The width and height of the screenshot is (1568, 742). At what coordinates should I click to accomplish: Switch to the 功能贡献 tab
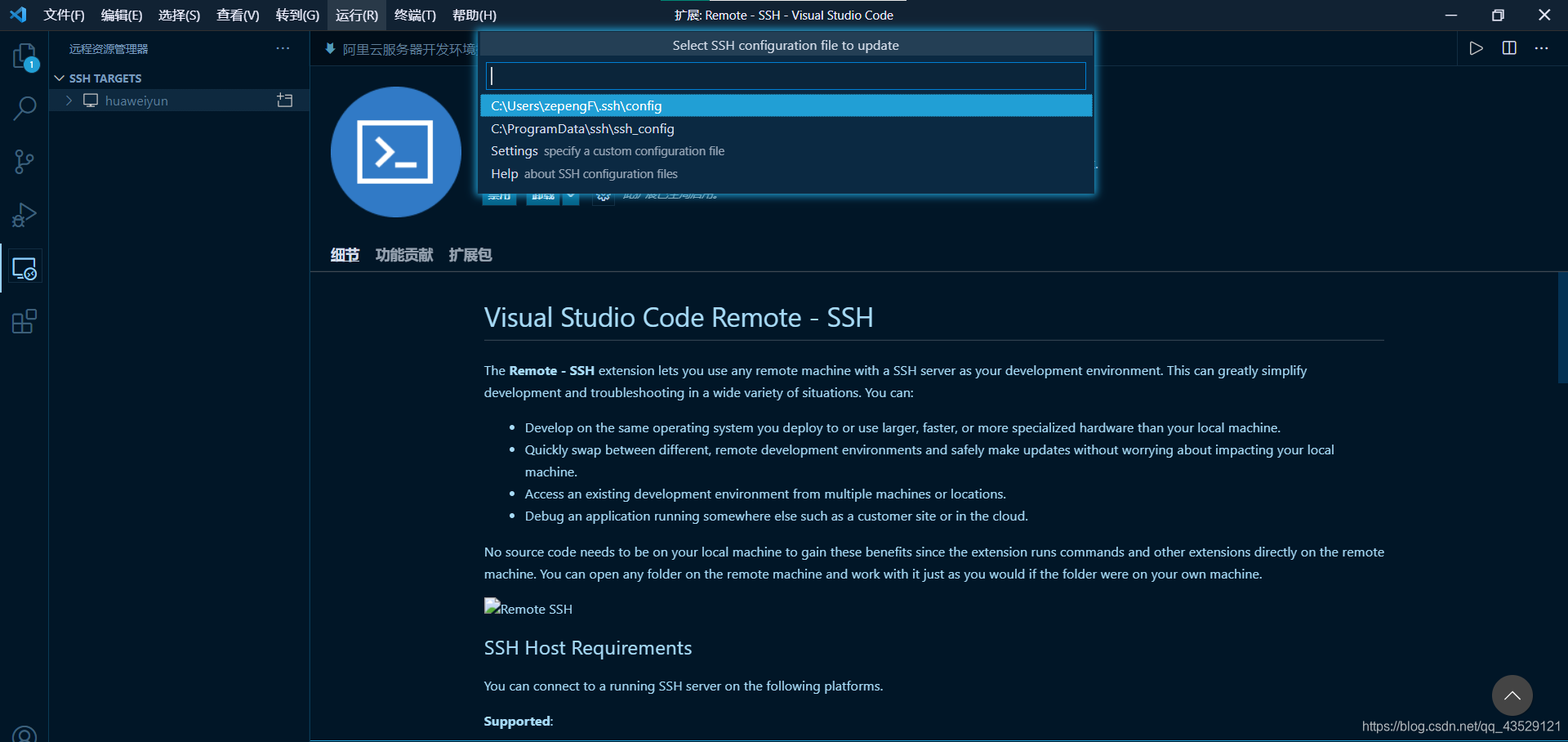point(404,255)
